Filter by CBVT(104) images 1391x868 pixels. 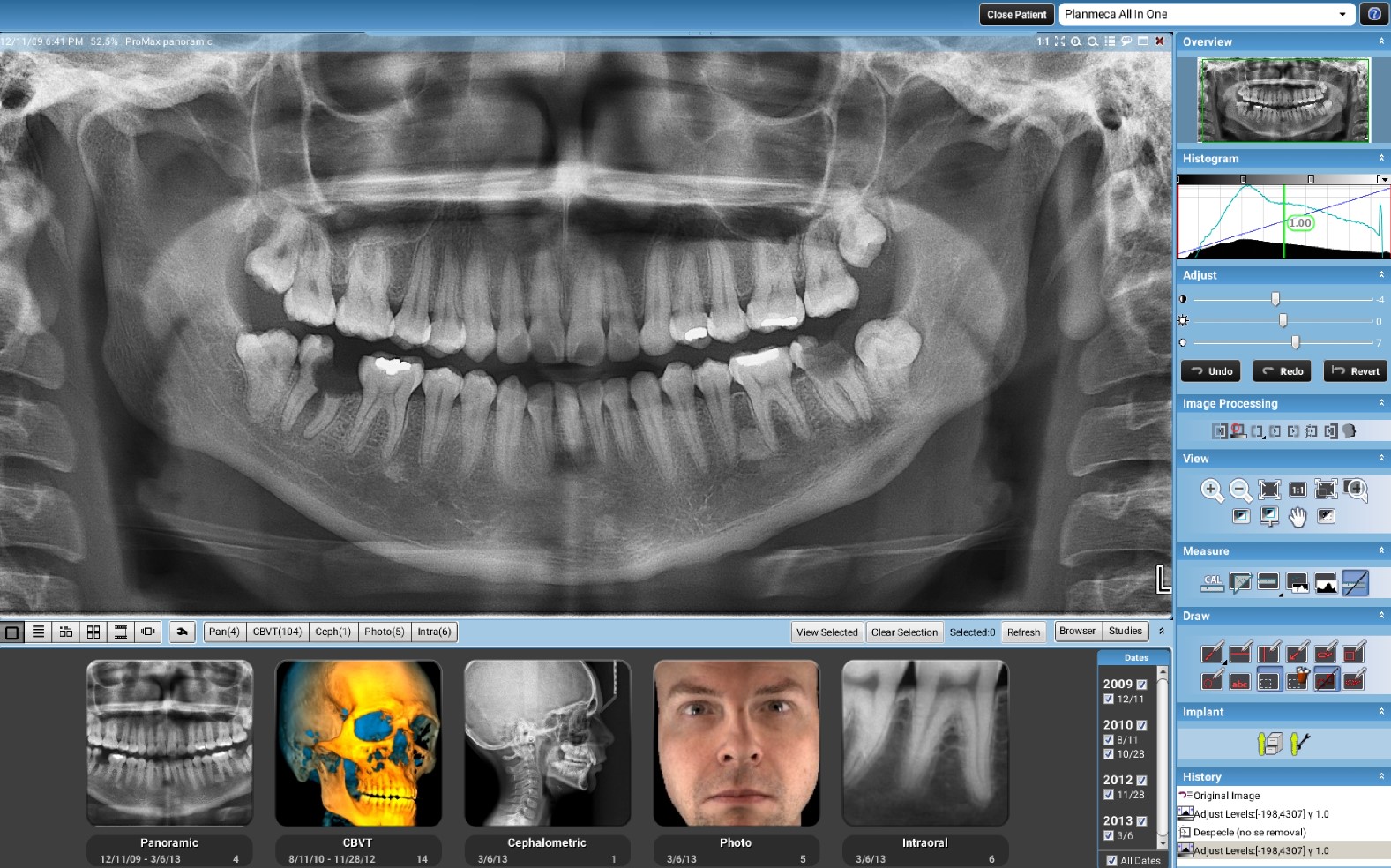(277, 632)
